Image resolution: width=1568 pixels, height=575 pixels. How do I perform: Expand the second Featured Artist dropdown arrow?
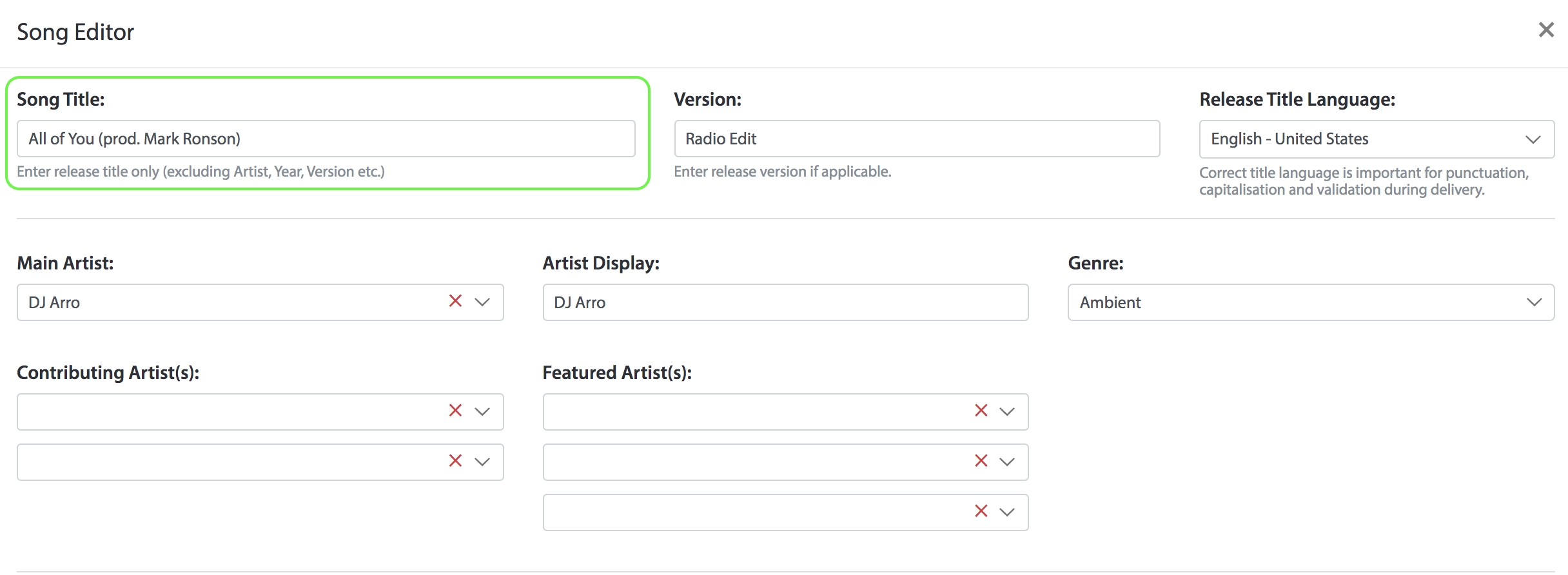[1007, 462]
